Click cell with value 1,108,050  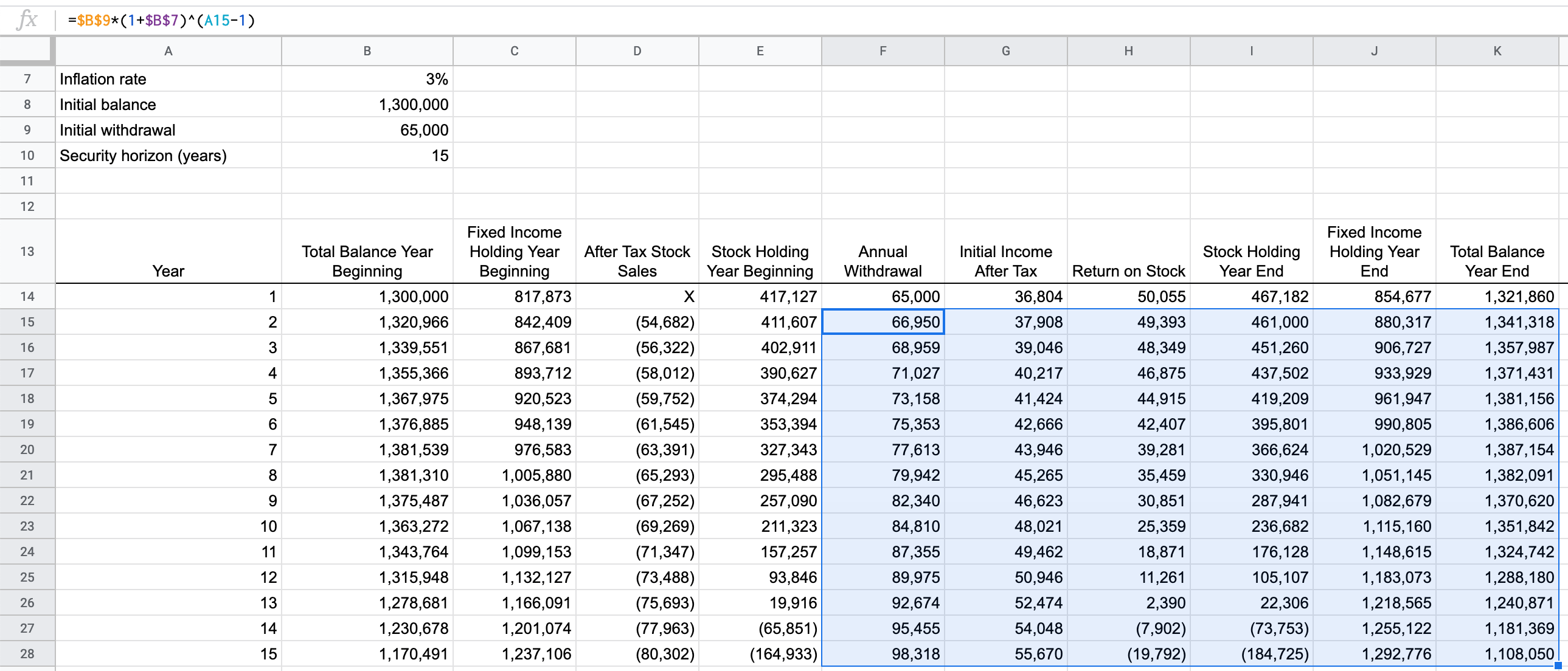click(1498, 654)
